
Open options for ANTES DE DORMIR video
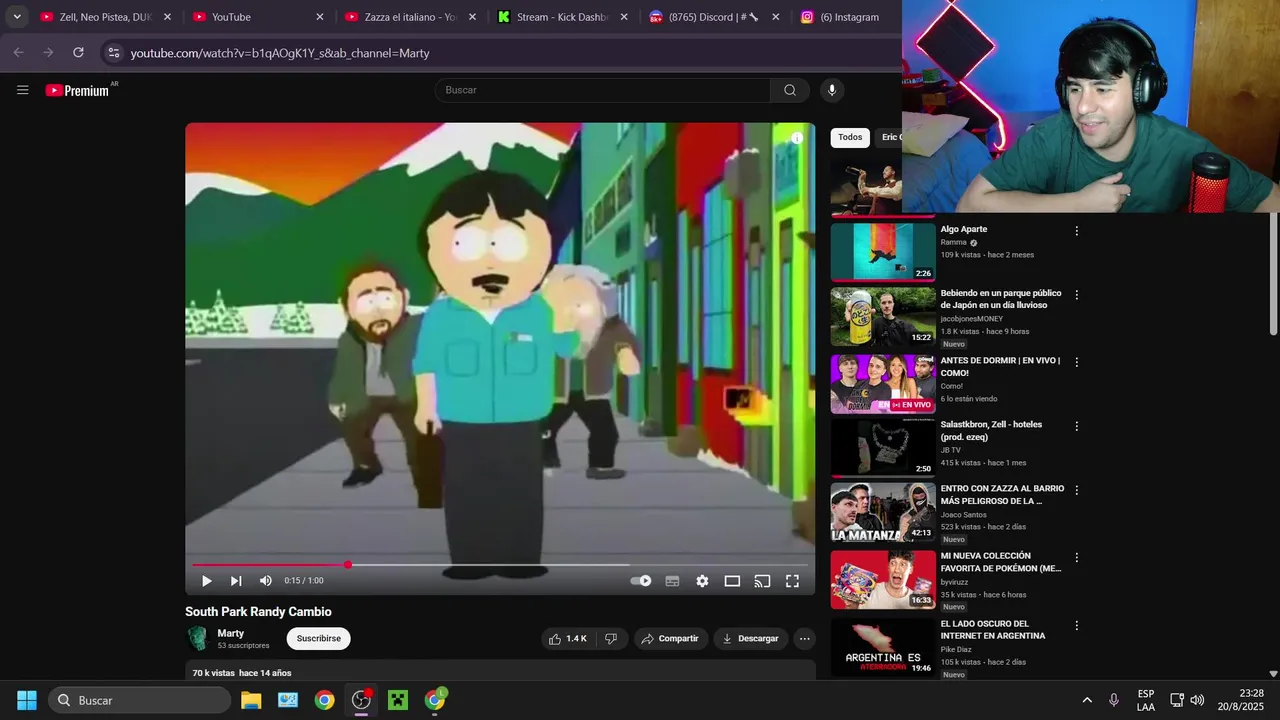click(x=1077, y=362)
